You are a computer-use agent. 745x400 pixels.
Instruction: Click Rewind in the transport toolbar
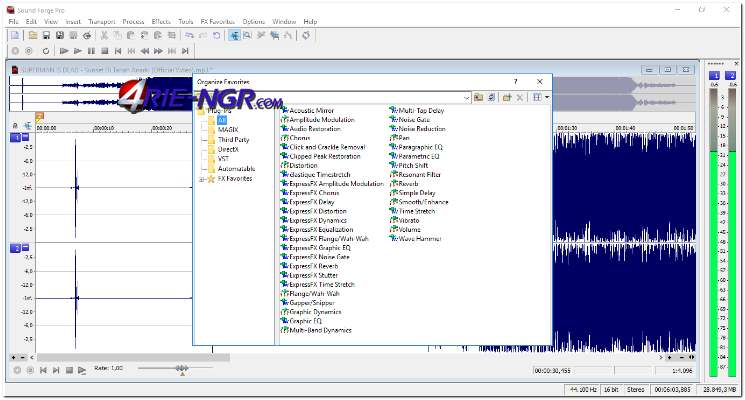click(x=145, y=51)
